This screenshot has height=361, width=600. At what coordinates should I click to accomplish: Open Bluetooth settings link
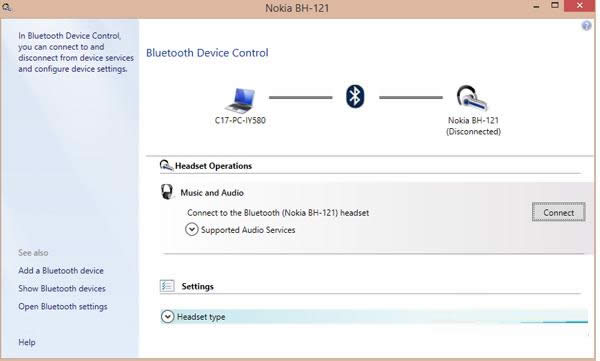[63, 307]
